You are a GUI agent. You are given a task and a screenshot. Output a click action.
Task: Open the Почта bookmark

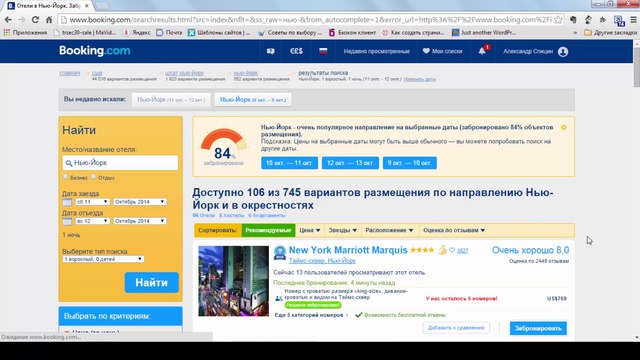pos(169,32)
